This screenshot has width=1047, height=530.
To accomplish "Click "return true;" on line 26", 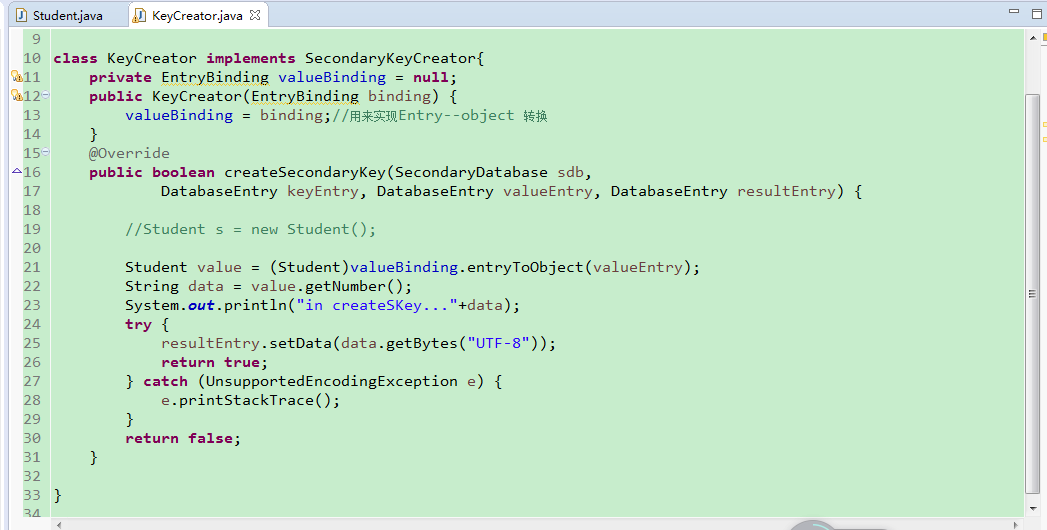I will (x=214, y=362).
